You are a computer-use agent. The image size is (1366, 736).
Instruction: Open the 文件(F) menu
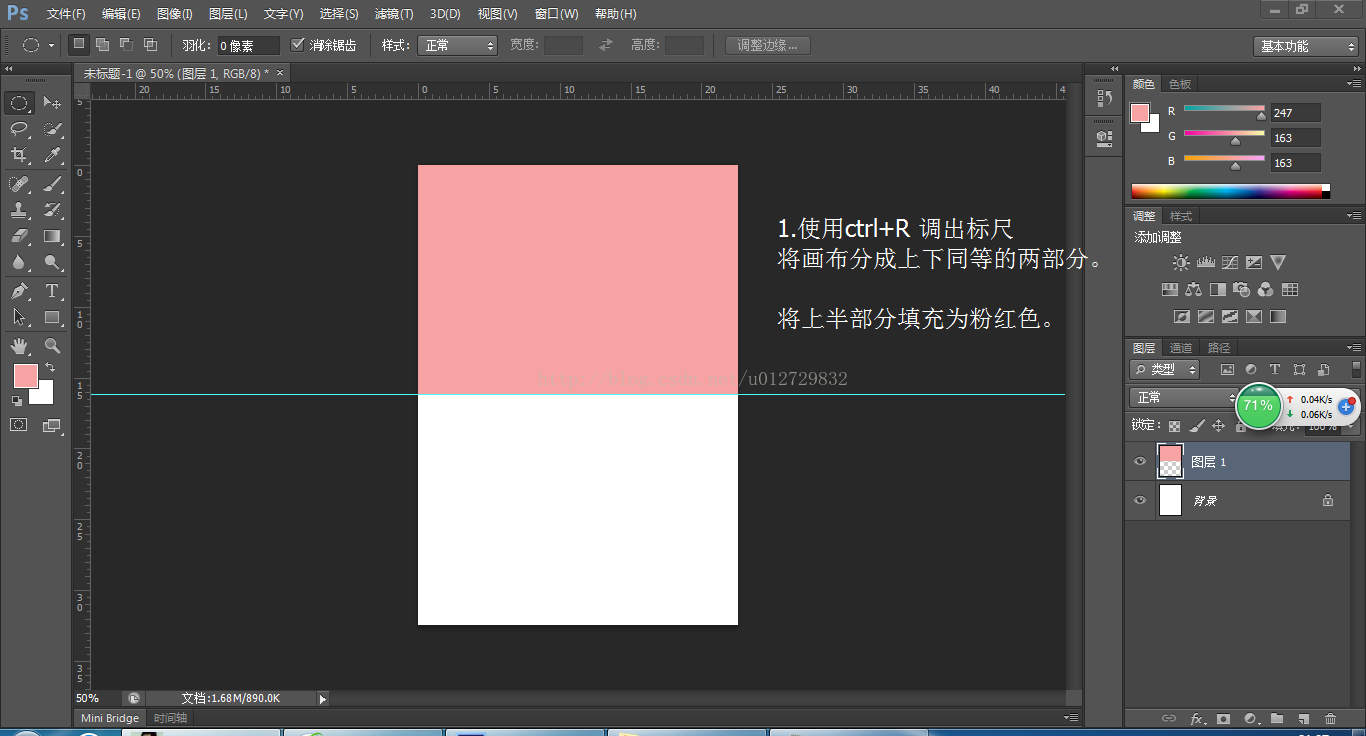click(66, 14)
